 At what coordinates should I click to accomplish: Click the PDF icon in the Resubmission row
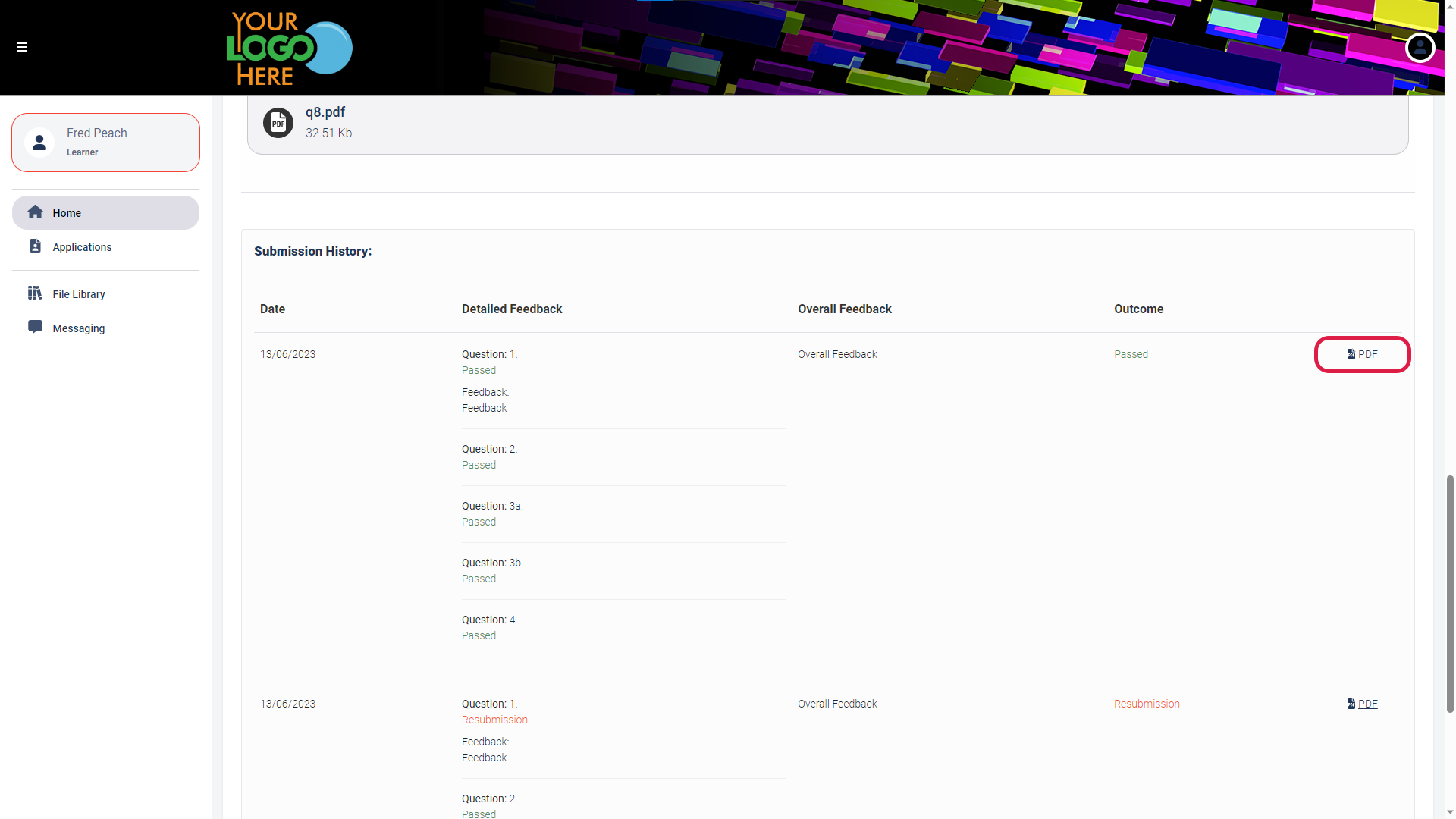point(1351,704)
